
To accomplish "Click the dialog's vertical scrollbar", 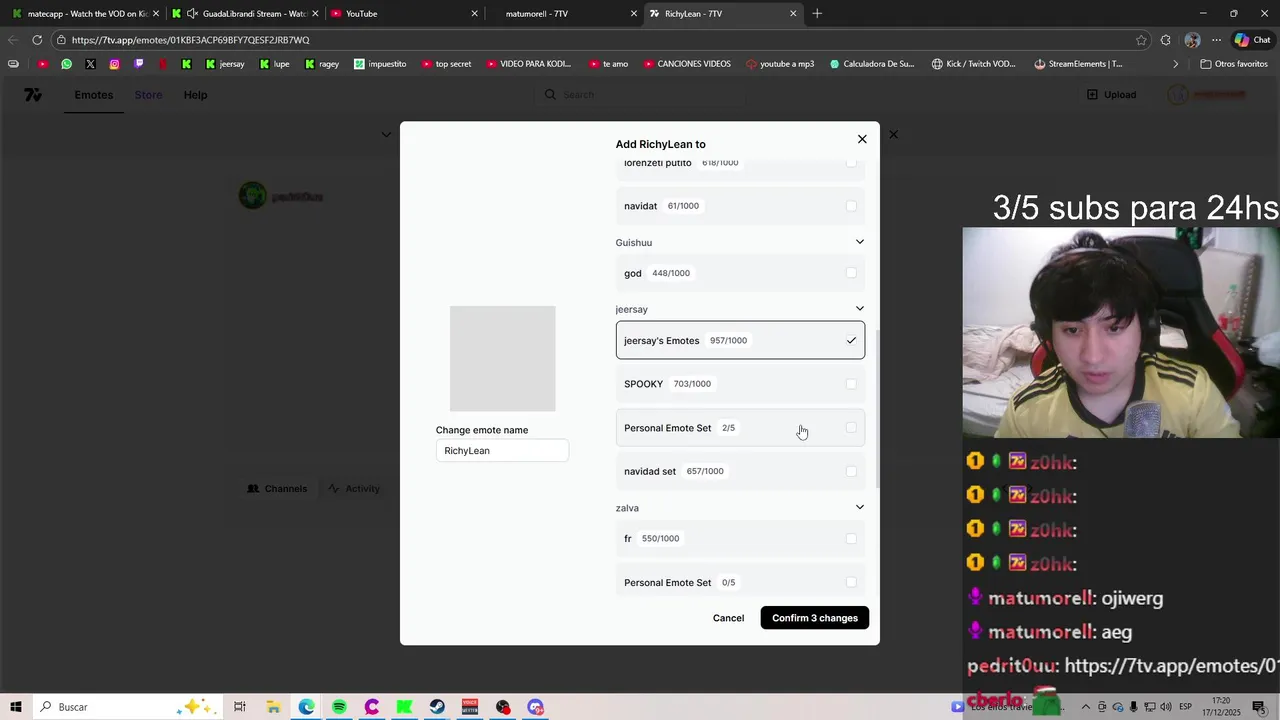I will (877, 410).
